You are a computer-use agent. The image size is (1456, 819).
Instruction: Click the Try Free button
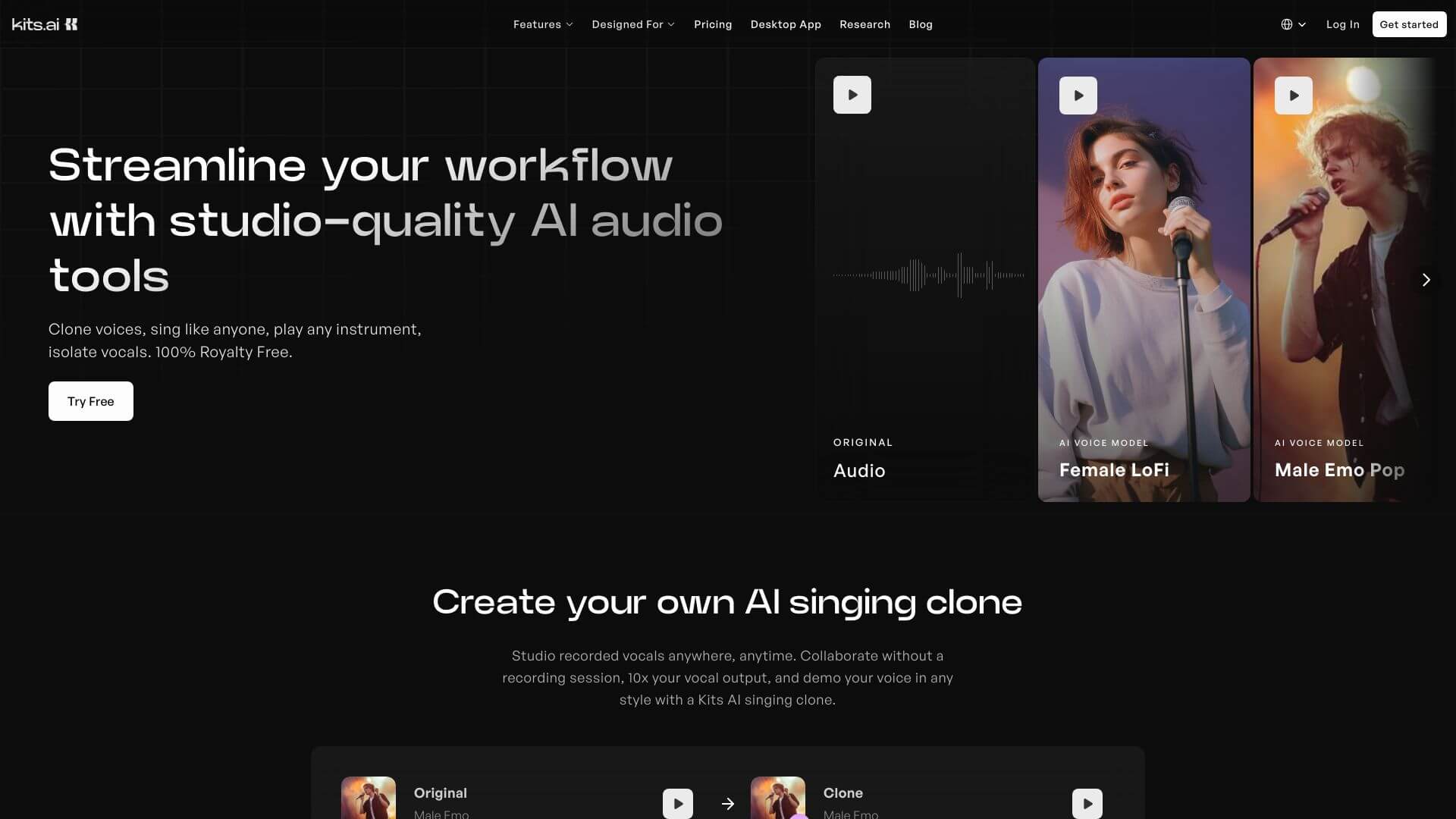pos(90,401)
